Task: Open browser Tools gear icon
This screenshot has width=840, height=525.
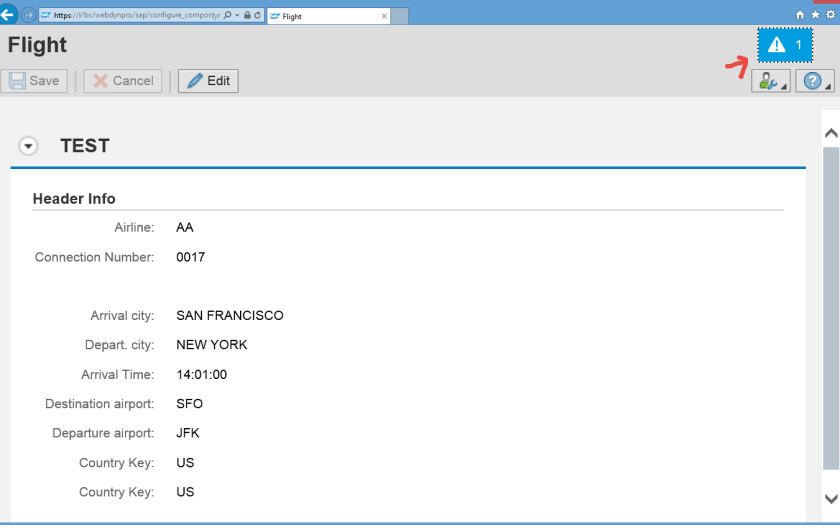Action: click(830, 14)
